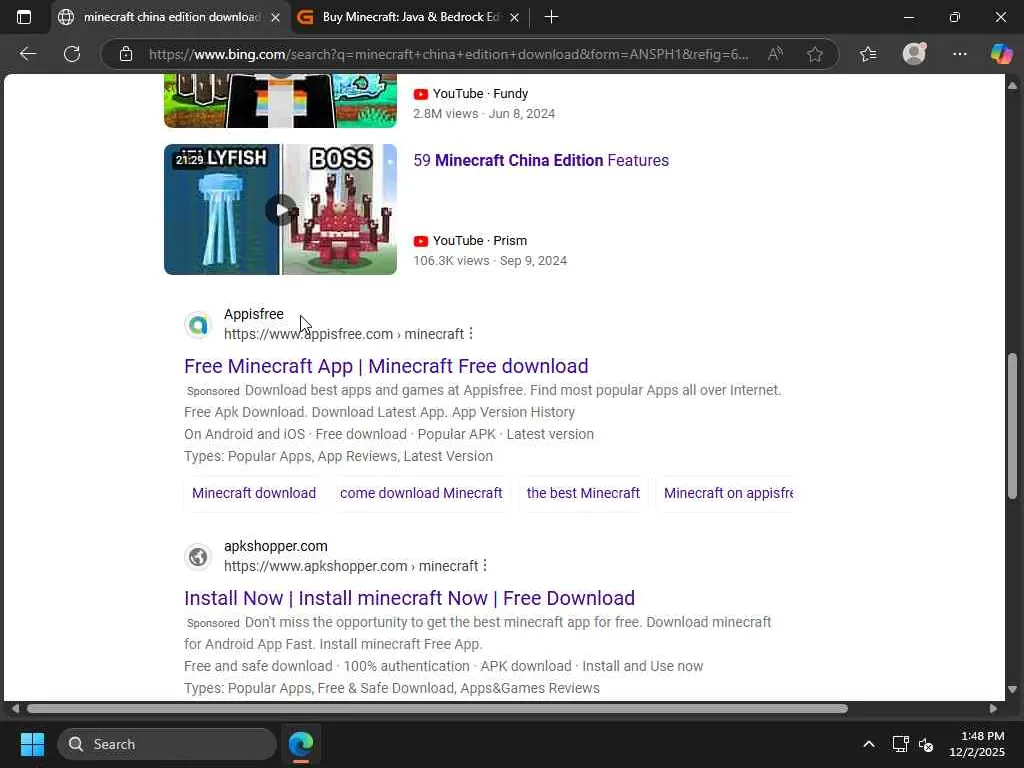Image resolution: width=1024 pixels, height=768 pixels.
Task: Click the taskbar Search box
Action: [x=167, y=744]
